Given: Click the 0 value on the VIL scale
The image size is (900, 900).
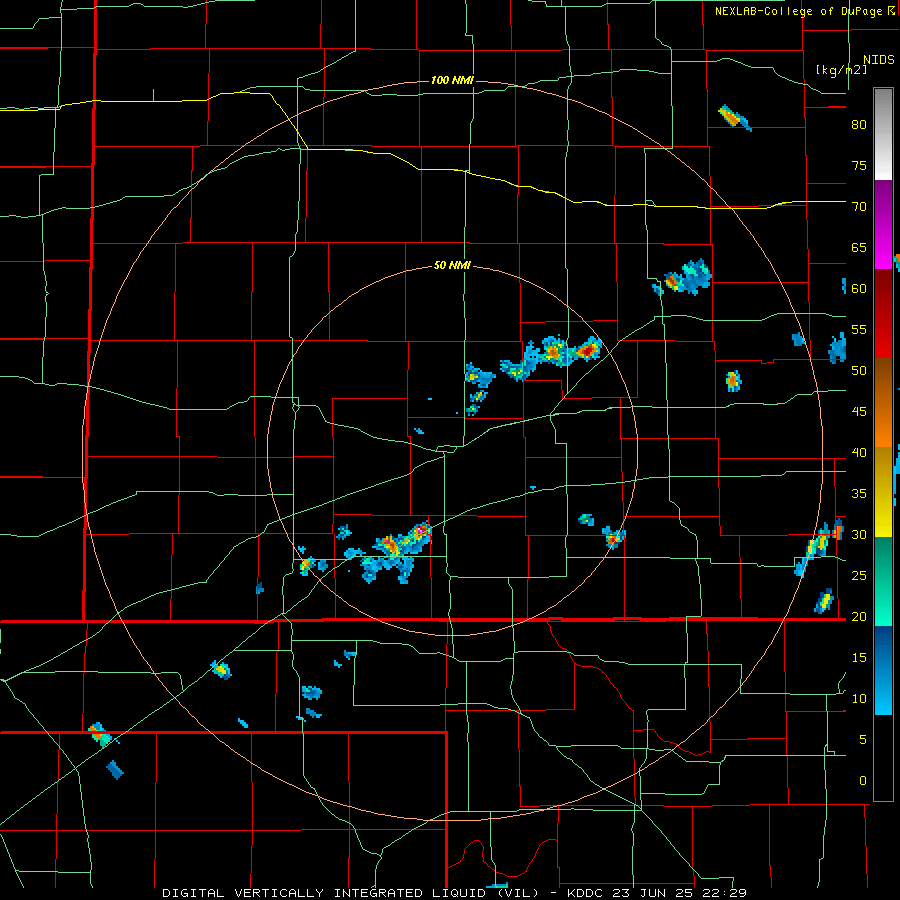Looking at the screenshot, I should (x=863, y=781).
